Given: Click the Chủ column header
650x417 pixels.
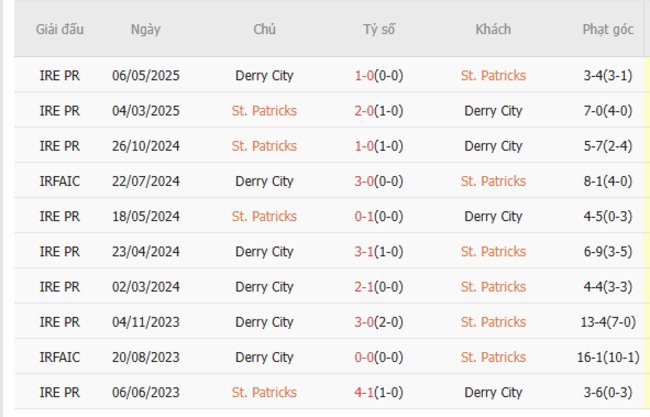Looking at the screenshot, I should (x=264, y=29).
